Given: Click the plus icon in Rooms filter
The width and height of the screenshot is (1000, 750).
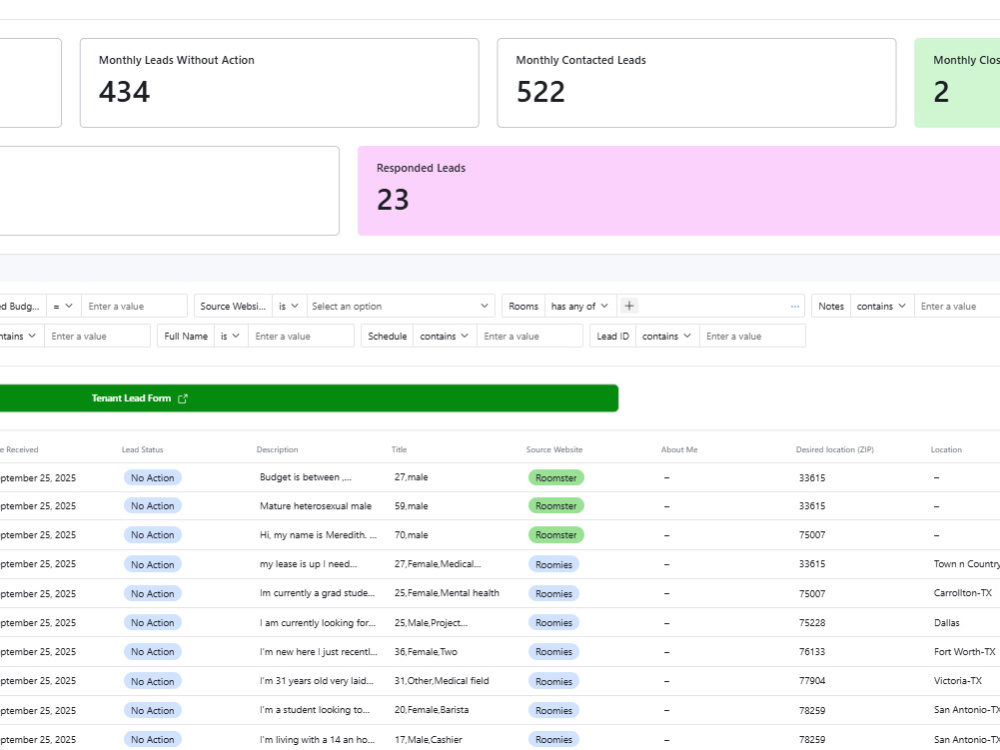Looking at the screenshot, I should [629, 306].
